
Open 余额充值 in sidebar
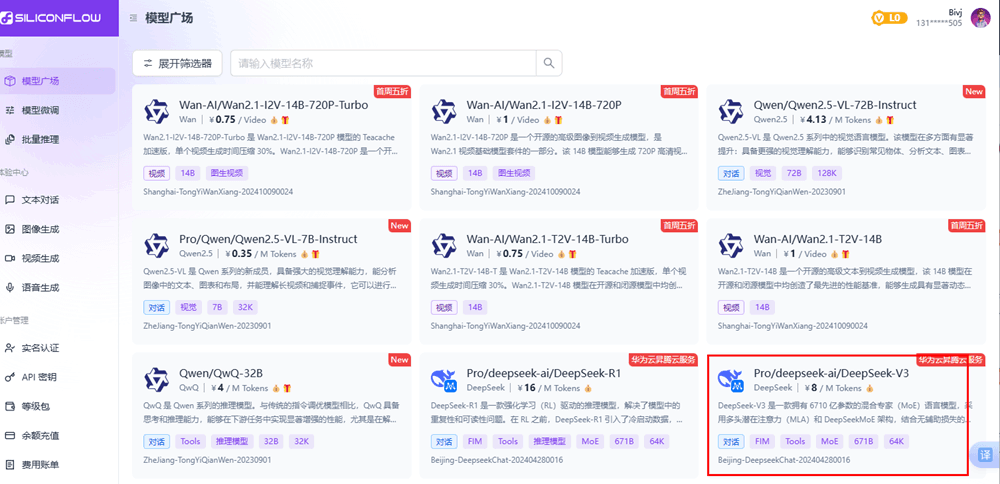[40, 436]
